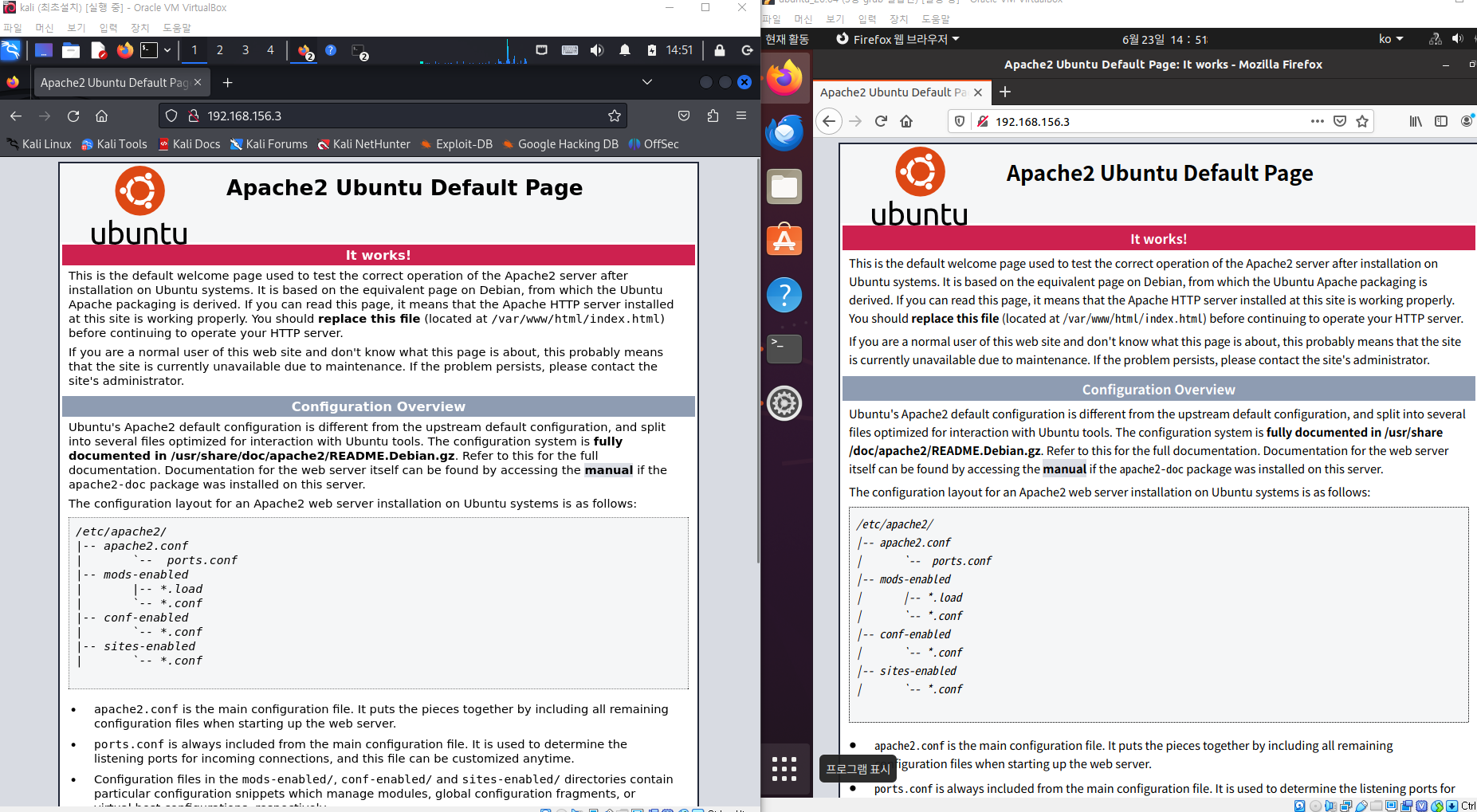The width and height of the screenshot is (1477, 812).
Task: Reload the page in Kali Firefox
Action: point(73,116)
